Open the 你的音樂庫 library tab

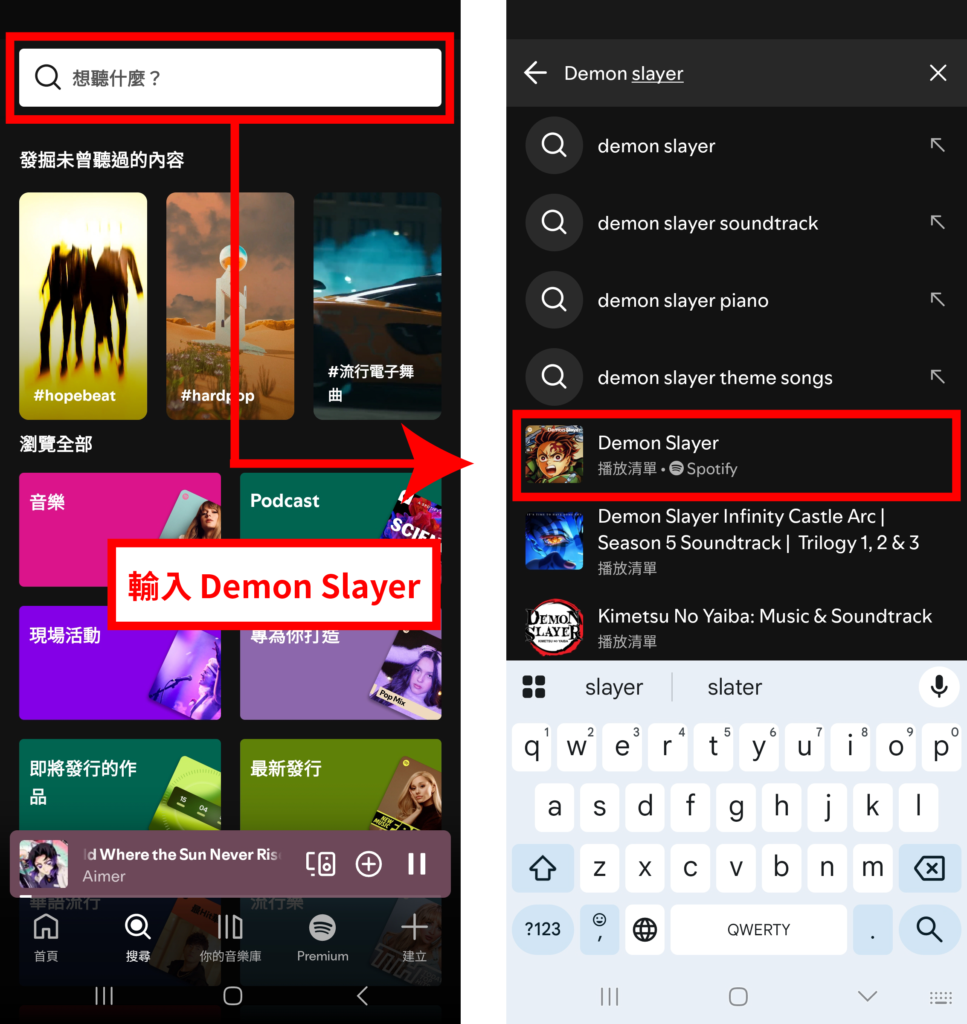pyautogui.click(x=230, y=938)
